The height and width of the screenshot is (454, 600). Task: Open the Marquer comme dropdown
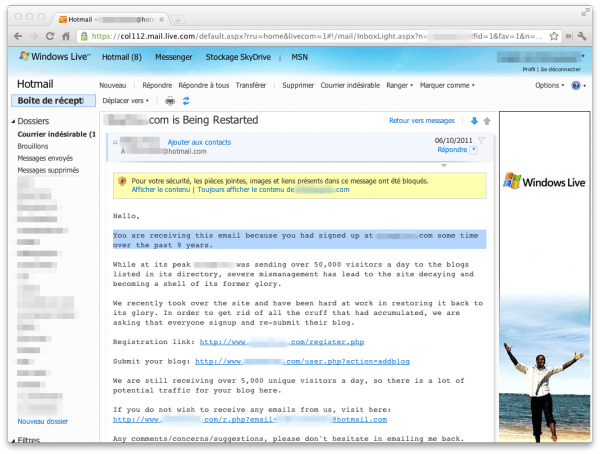447,86
